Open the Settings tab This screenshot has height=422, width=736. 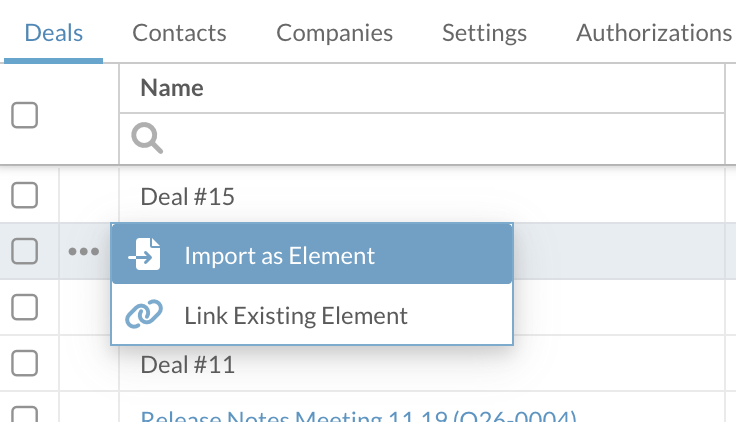[x=484, y=32]
